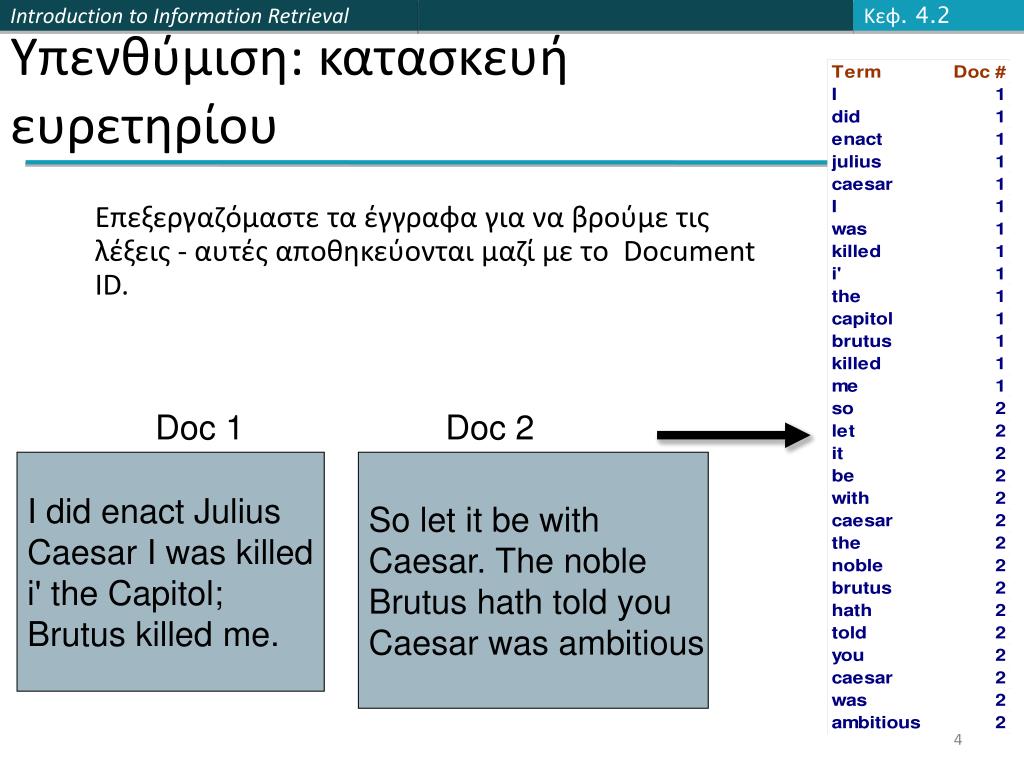This screenshot has width=1024, height=768.
Task: Click the 'Term' column header
Action: click(x=856, y=72)
